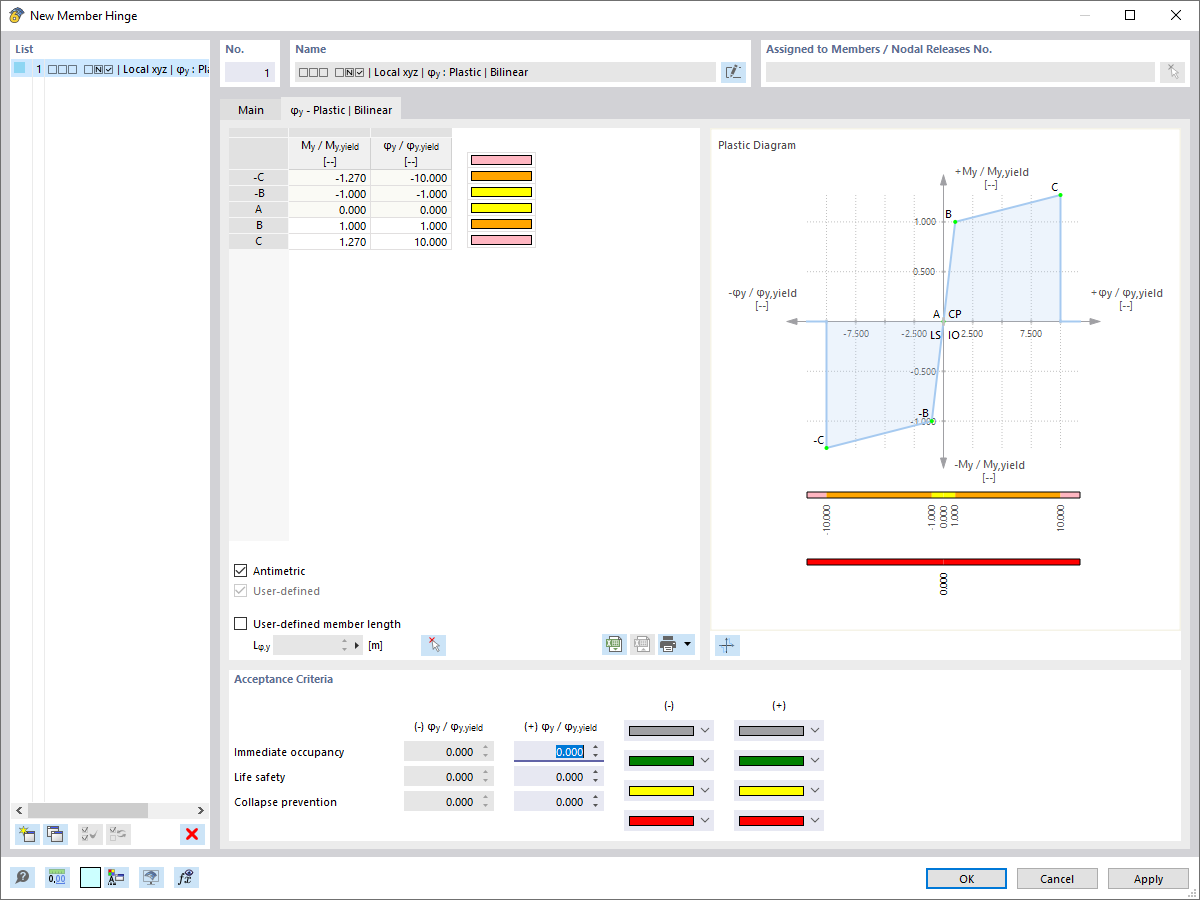This screenshot has width=1200, height=900.
Task: Click the edit name icon next to Name field
Action: pyautogui.click(x=733, y=72)
